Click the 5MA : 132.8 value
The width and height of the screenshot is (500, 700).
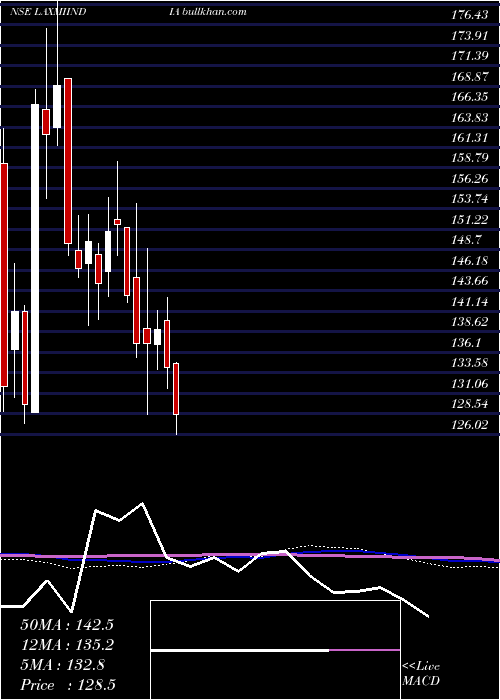pyautogui.click(x=62, y=665)
